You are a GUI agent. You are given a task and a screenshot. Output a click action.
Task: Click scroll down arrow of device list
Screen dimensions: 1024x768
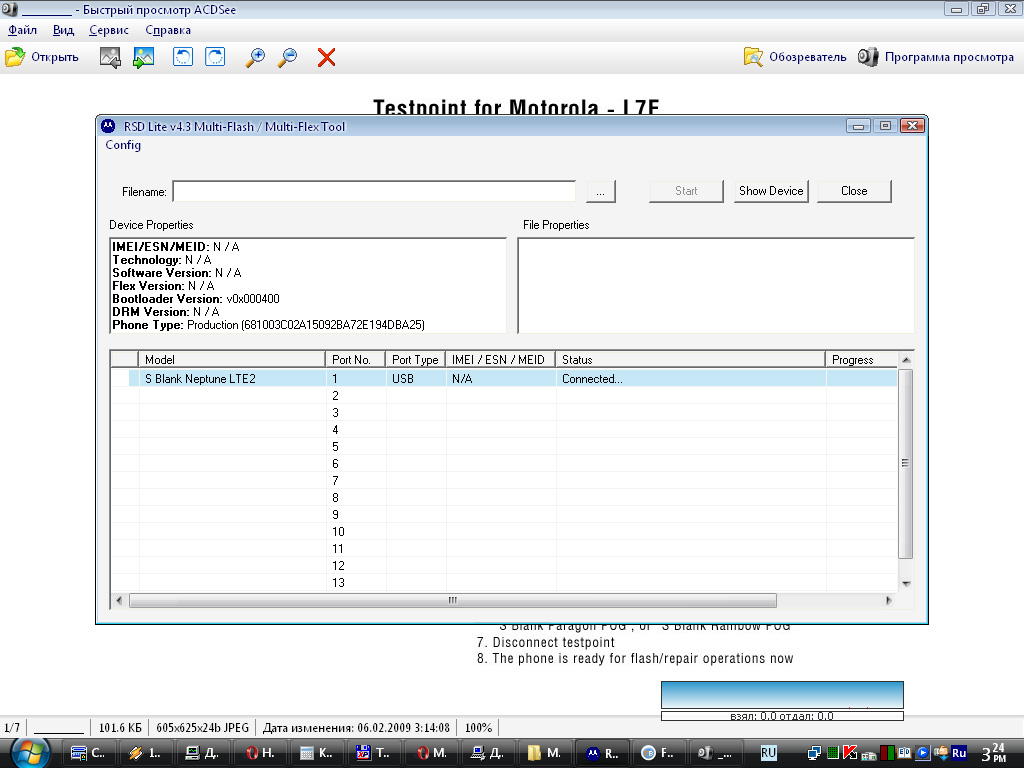[906, 584]
